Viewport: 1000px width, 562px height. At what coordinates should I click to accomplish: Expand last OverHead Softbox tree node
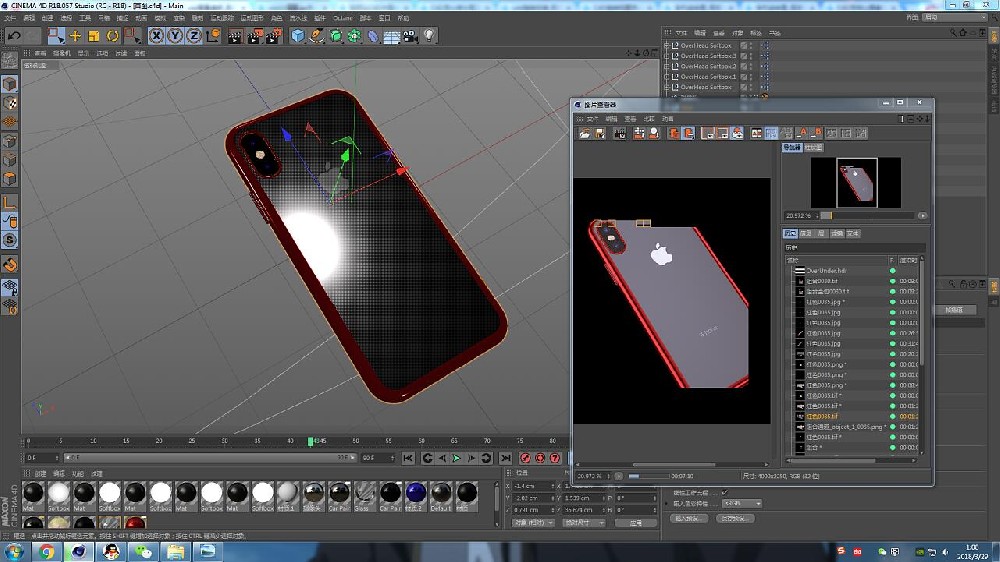tap(667, 87)
